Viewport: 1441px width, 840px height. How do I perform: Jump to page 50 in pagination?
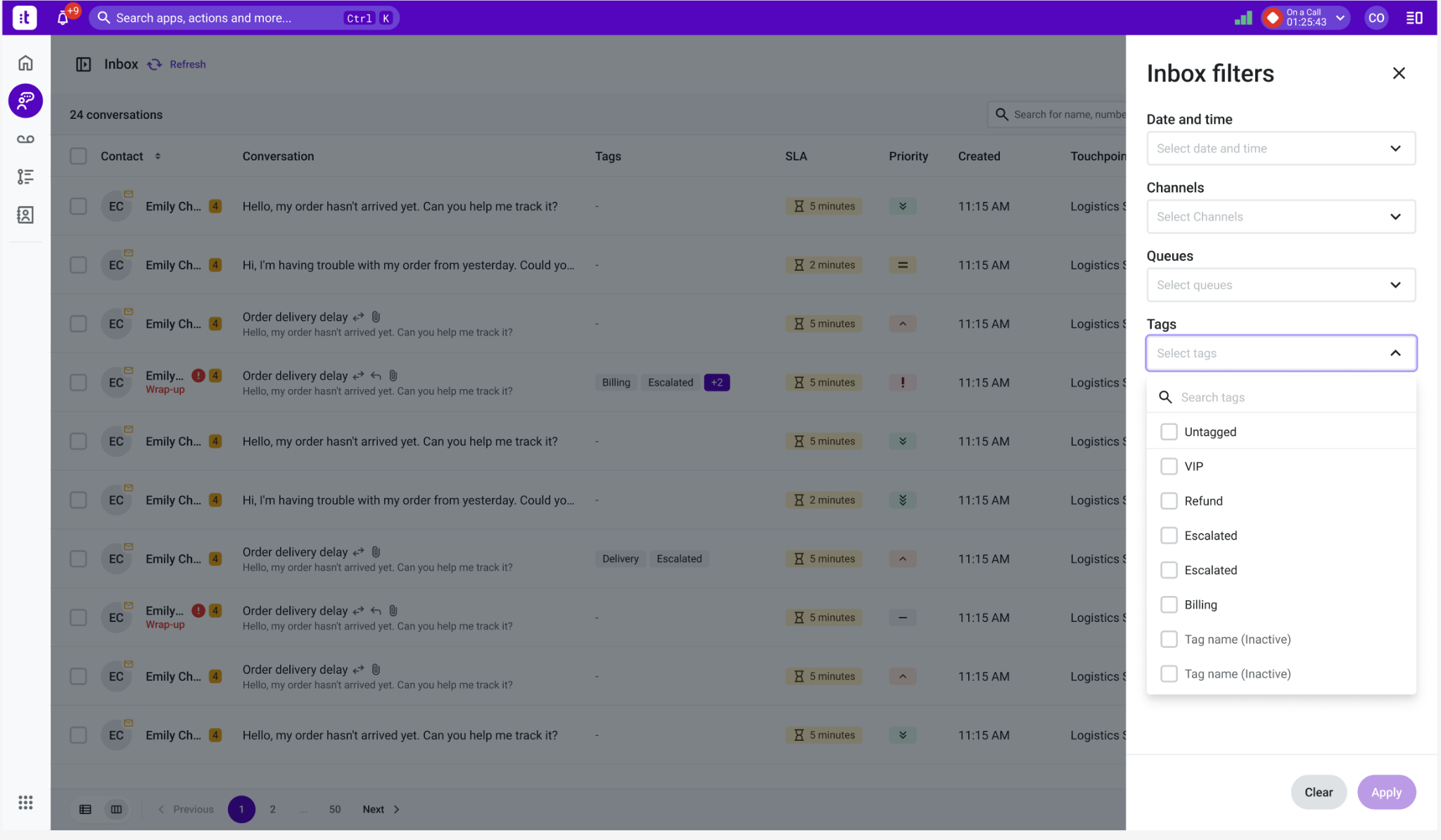tap(335, 809)
